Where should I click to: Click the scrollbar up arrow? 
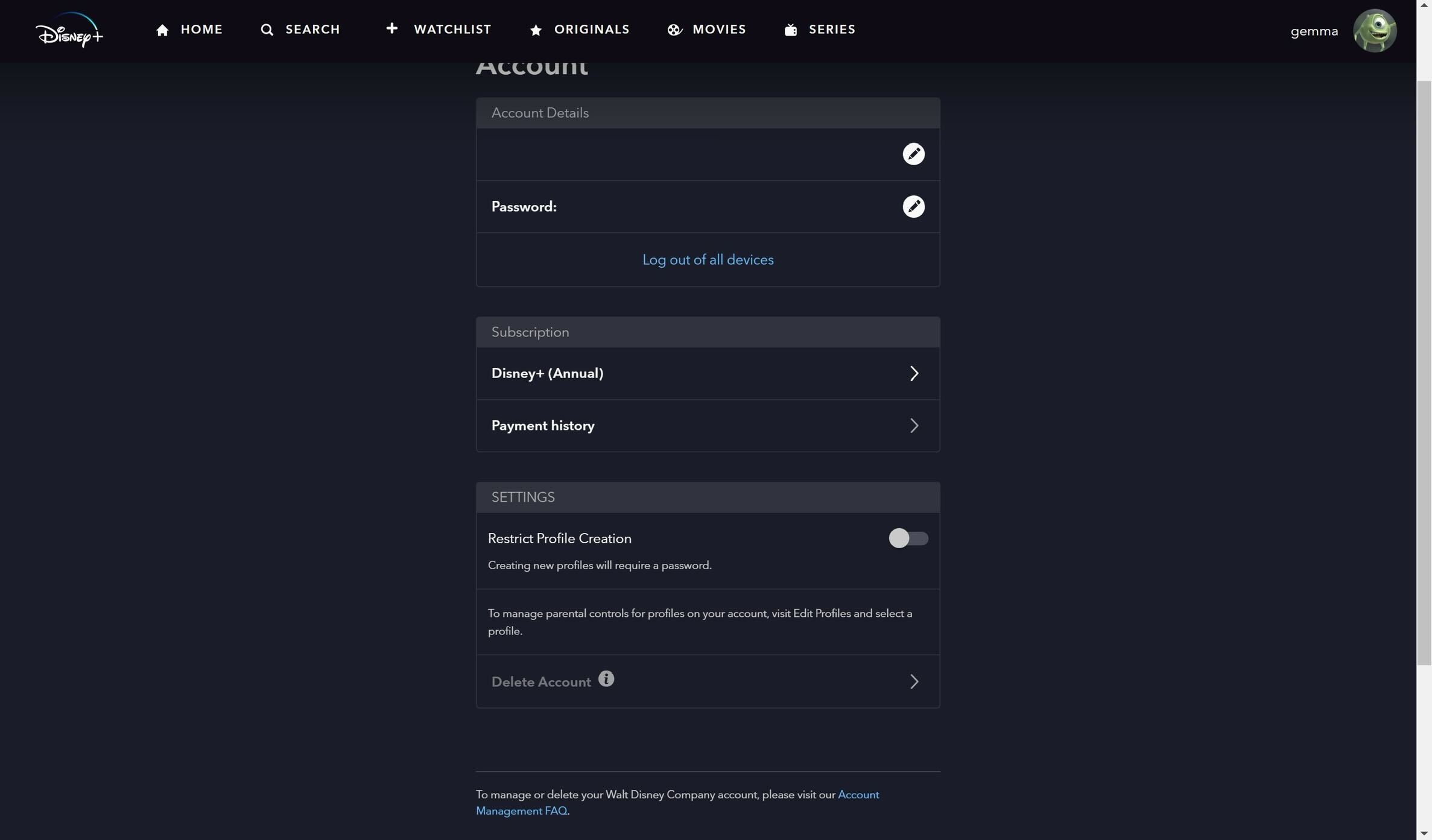tap(1424, 5)
